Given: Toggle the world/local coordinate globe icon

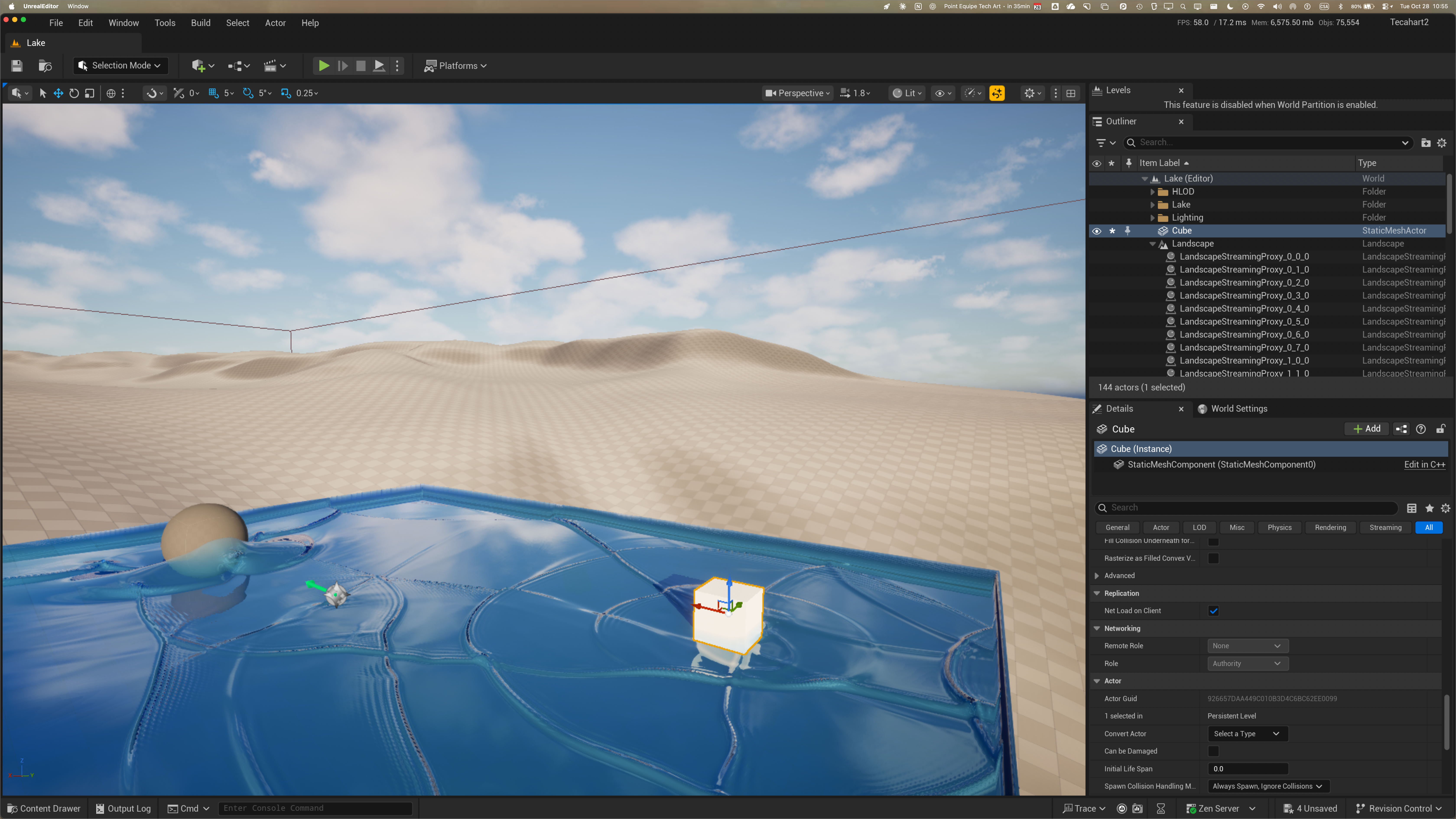Looking at the screenshot, I should tap(111, 93).
